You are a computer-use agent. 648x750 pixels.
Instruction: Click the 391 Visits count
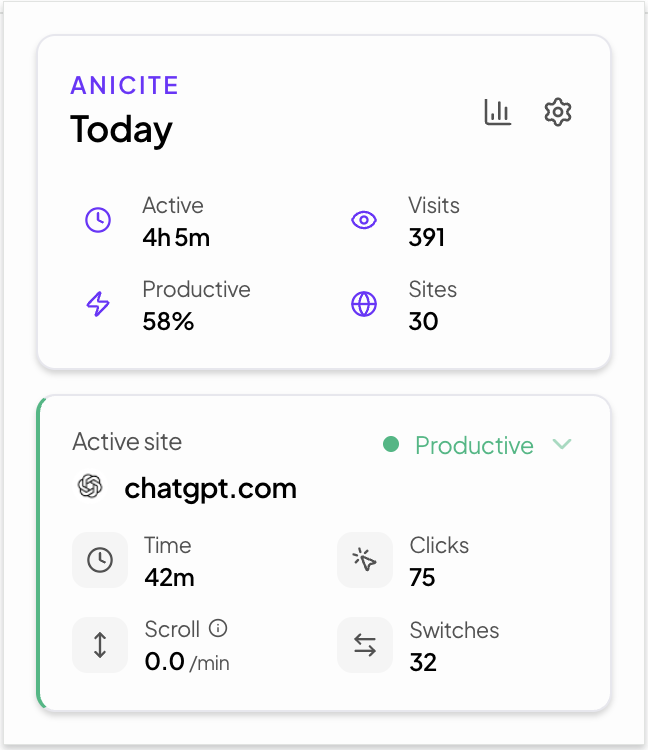tap(426, 237)
